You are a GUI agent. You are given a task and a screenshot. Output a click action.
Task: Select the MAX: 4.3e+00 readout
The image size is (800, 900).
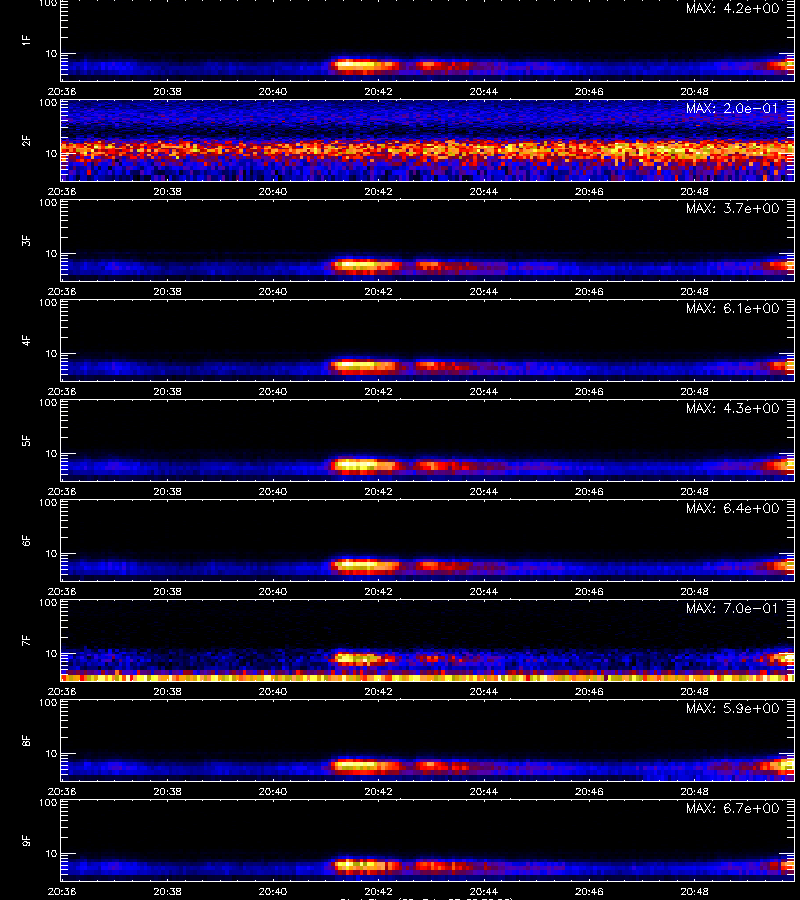[x=732, y=408]
